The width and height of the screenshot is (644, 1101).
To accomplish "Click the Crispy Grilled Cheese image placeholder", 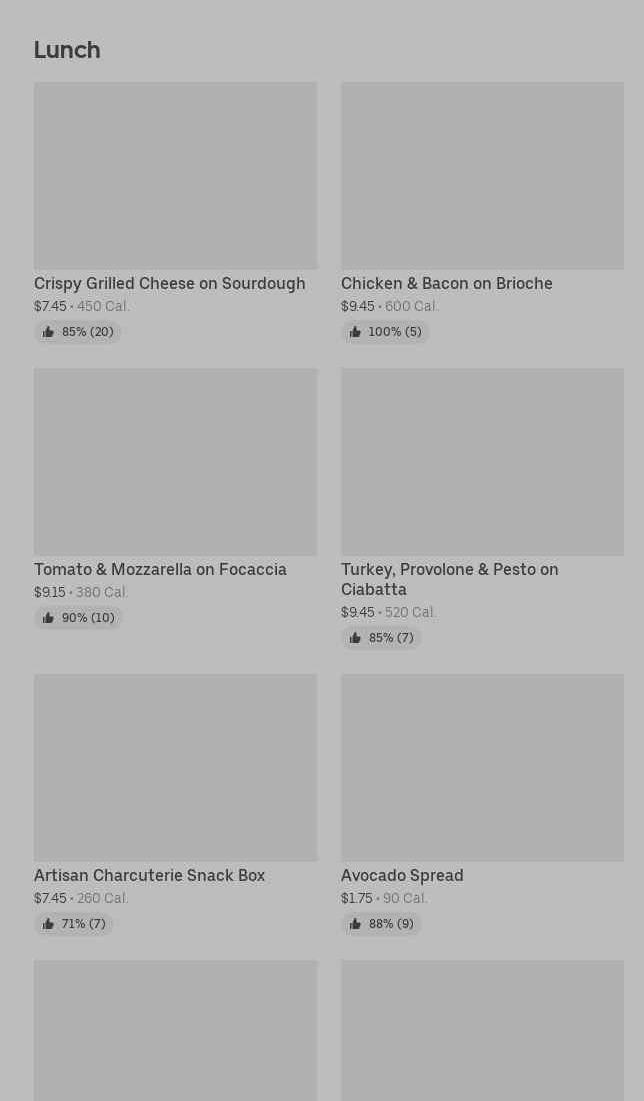I will (x=175, y=176).
